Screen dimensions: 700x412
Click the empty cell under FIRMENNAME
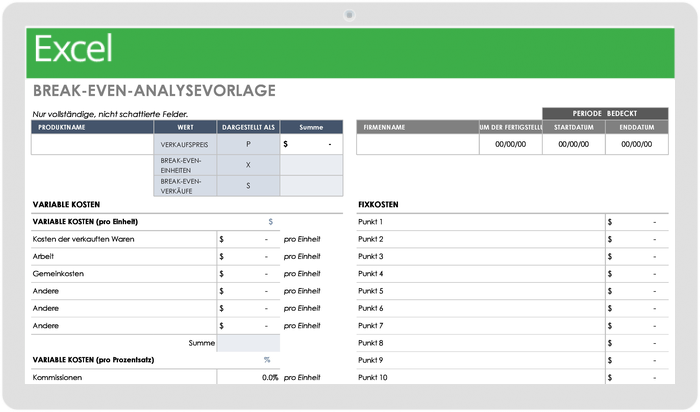[418, 145]
